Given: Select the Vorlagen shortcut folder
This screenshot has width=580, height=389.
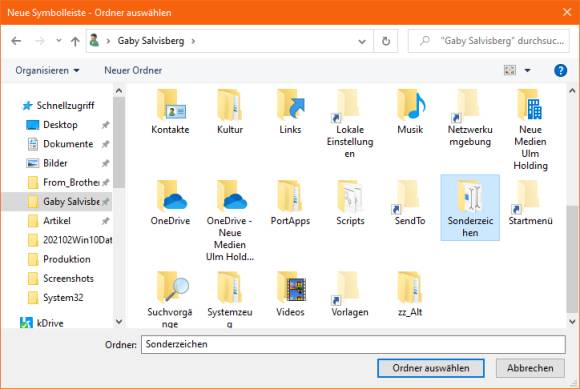Looking at the screenshot, I should (350, 295).
